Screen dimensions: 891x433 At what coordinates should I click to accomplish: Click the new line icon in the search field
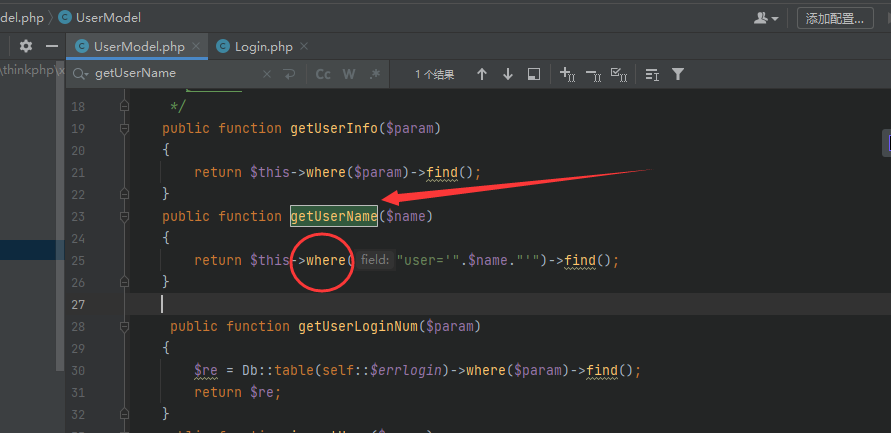pyautogui.click(x=289, y=74)
